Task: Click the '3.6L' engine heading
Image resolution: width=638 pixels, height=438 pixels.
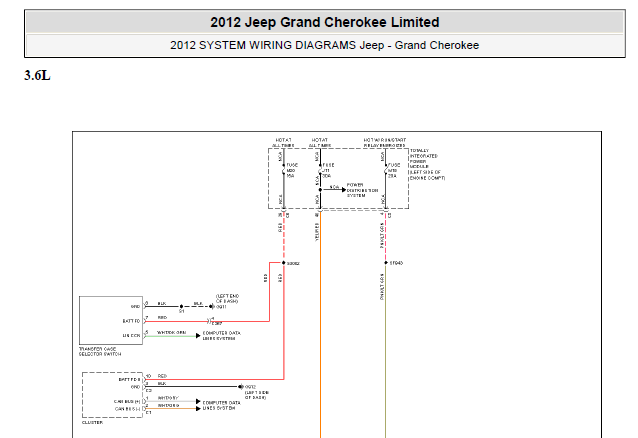Action: [37, 75]
